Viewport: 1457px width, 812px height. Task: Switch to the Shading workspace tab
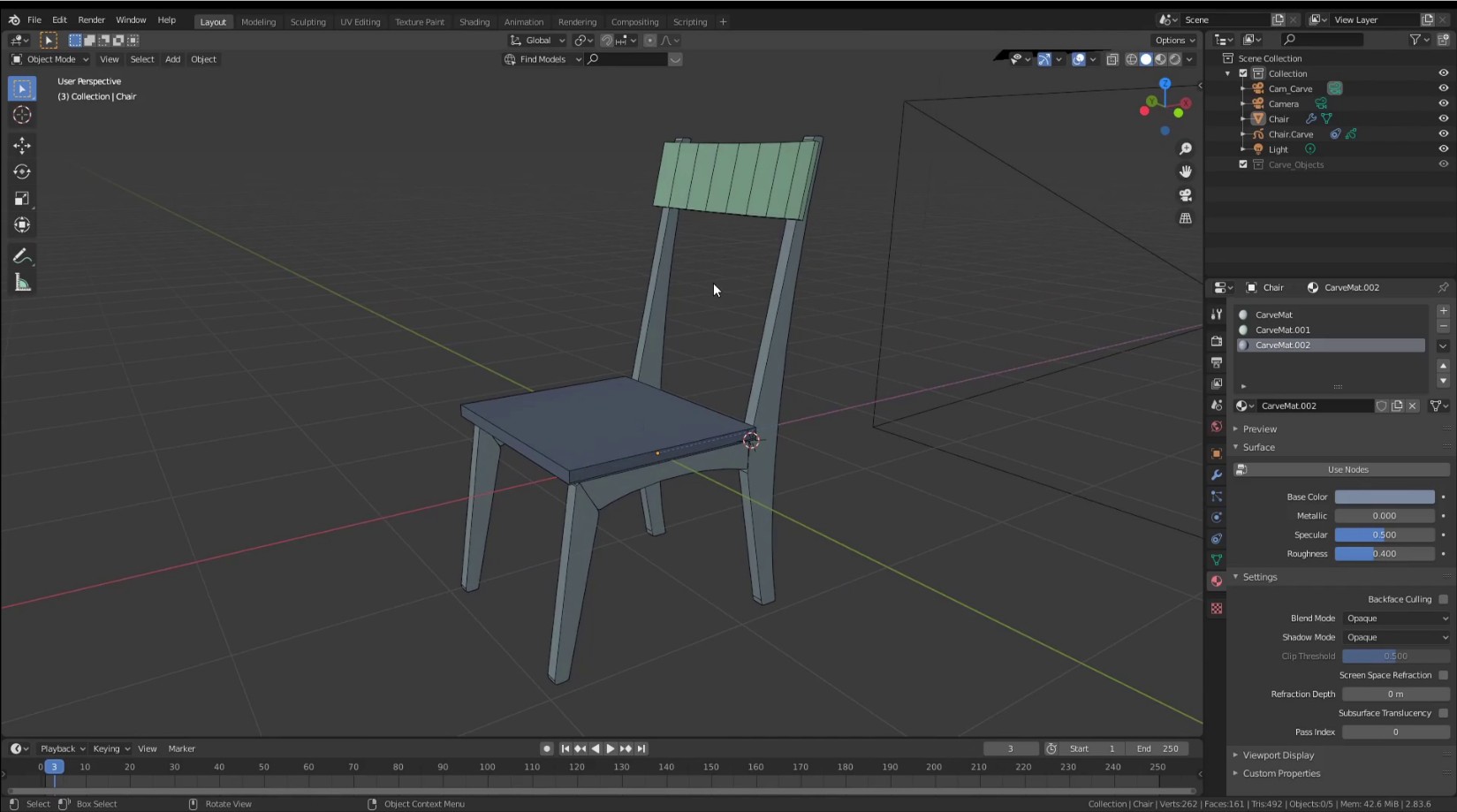tap(474, 22)
